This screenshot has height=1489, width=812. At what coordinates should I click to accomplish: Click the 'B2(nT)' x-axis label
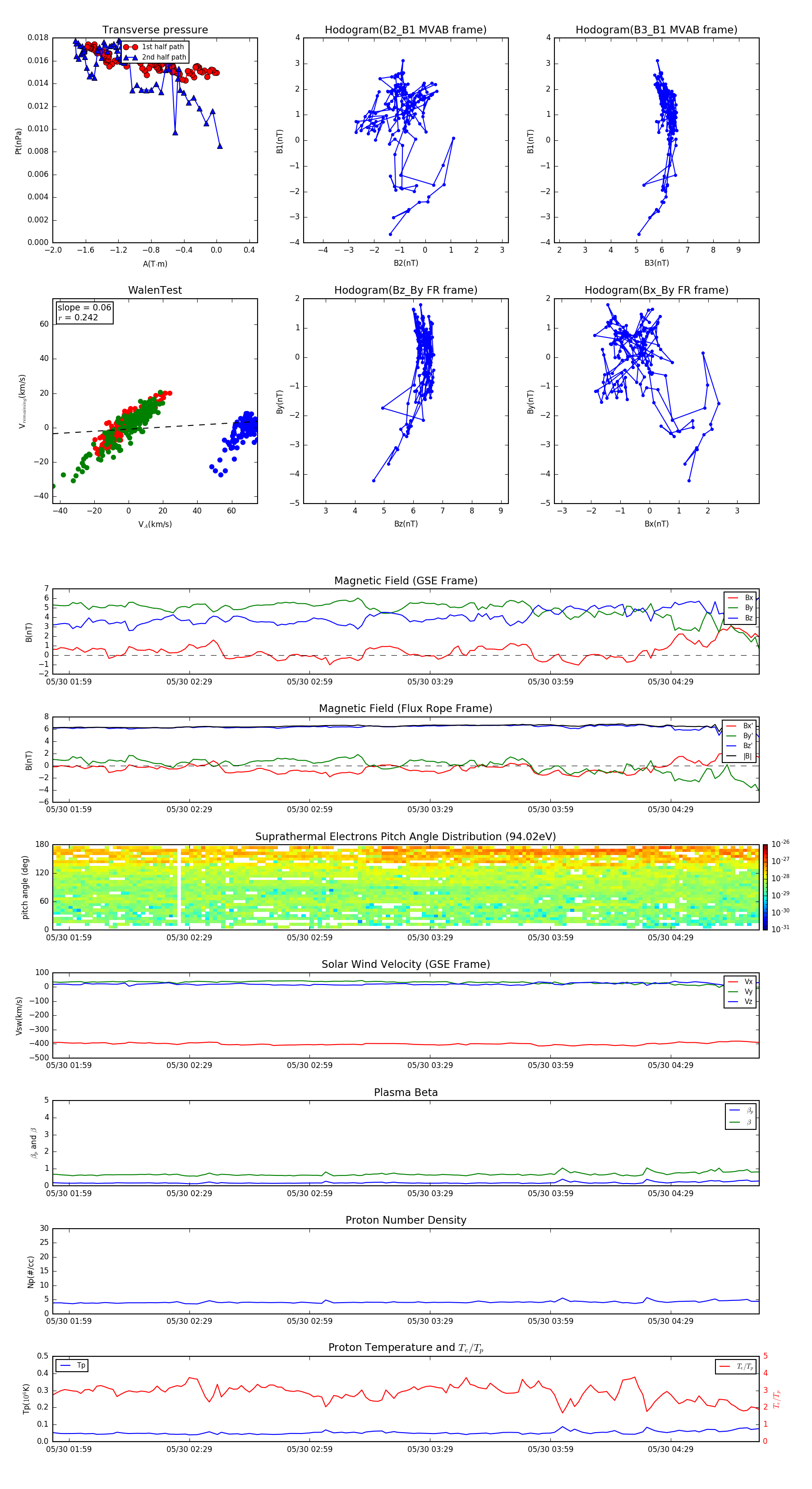406,263
